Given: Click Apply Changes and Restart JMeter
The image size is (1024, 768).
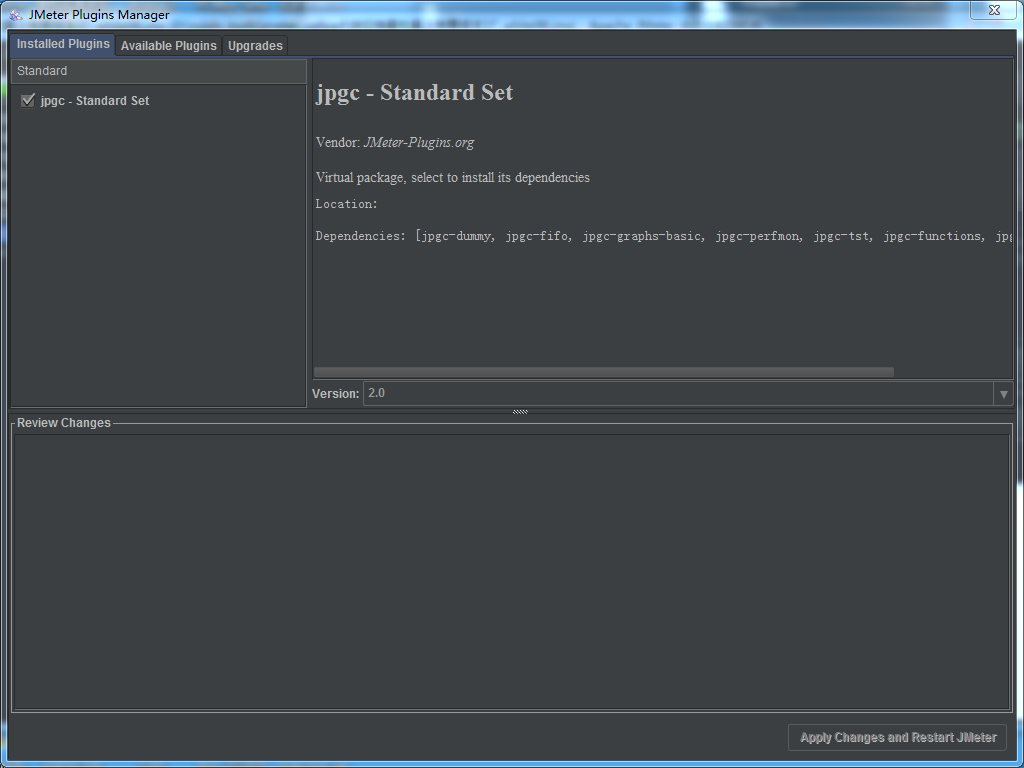Looking at the screenshot, I should tap(898, 737).
